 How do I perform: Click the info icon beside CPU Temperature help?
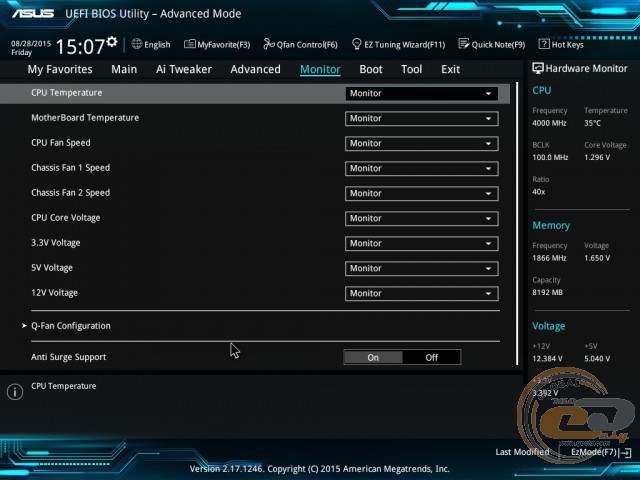click(x=15, y=392)
